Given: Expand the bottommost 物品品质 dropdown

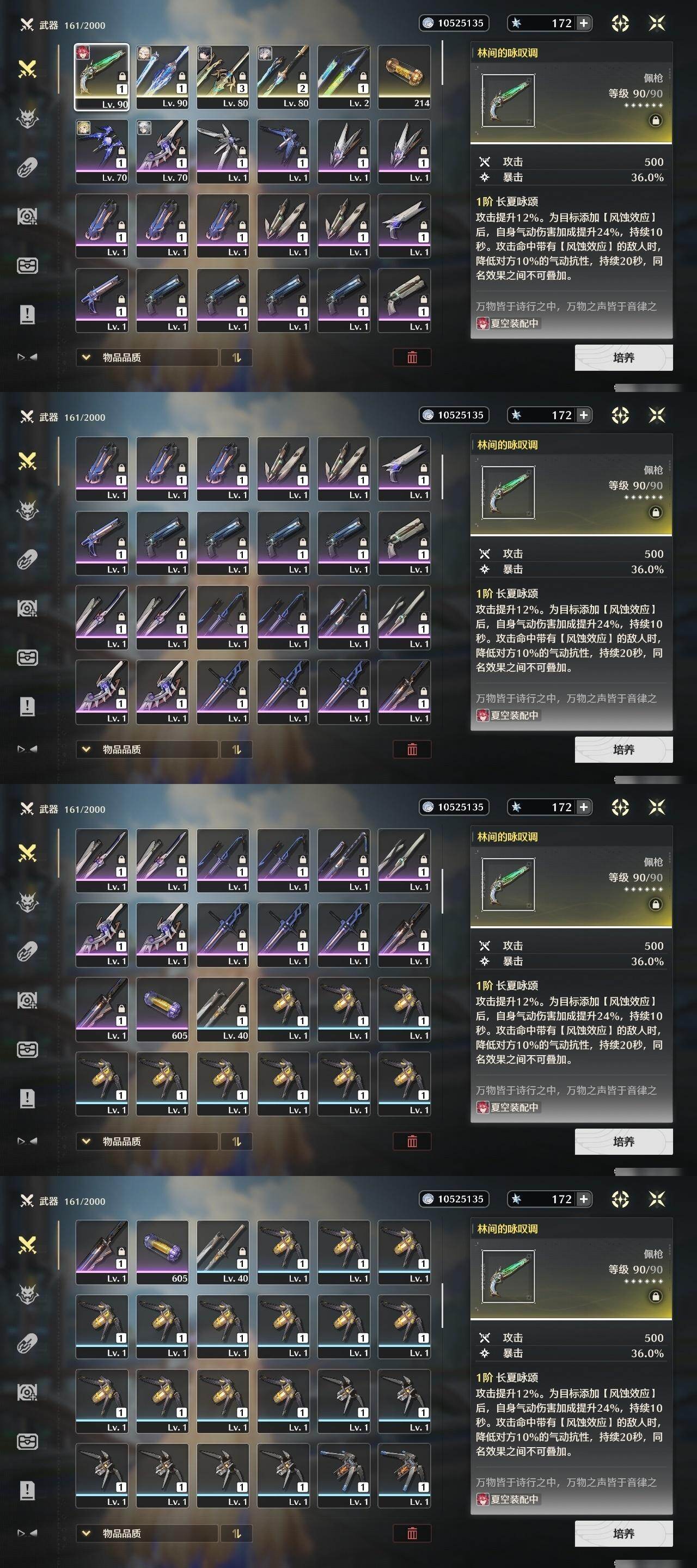Looking at the screenshot, I should click(x=146, y=1533).
